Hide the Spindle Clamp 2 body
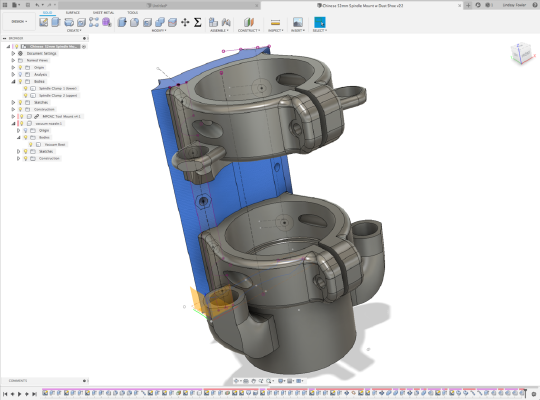This screenshot has width=540, height=400. (x=25, y=95)
